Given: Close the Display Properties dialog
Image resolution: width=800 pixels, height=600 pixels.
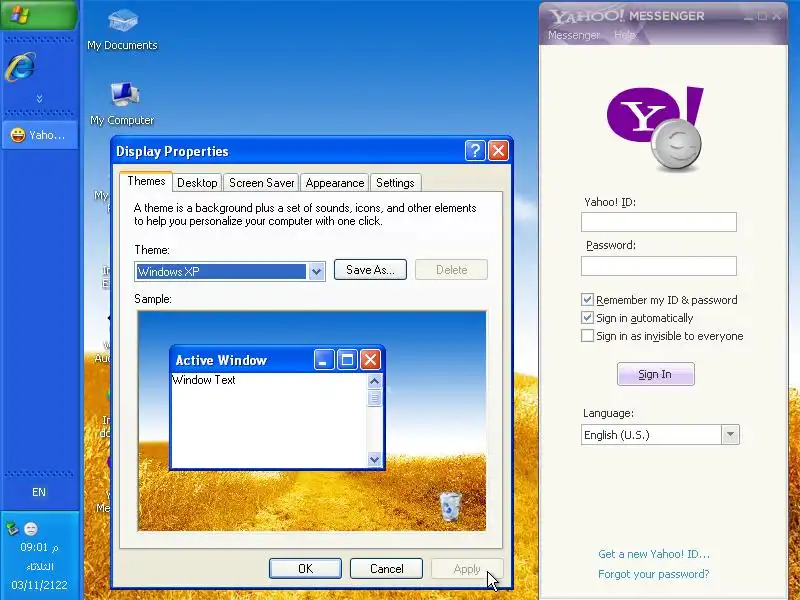Looking at the screenshot, I should (498, 151).
